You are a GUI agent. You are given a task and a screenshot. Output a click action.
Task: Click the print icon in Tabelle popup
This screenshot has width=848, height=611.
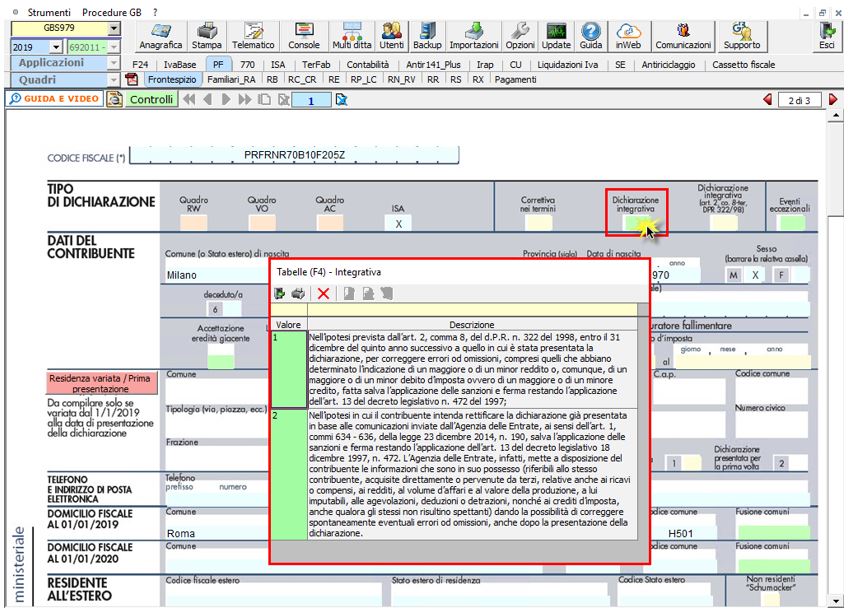(298, 293)
